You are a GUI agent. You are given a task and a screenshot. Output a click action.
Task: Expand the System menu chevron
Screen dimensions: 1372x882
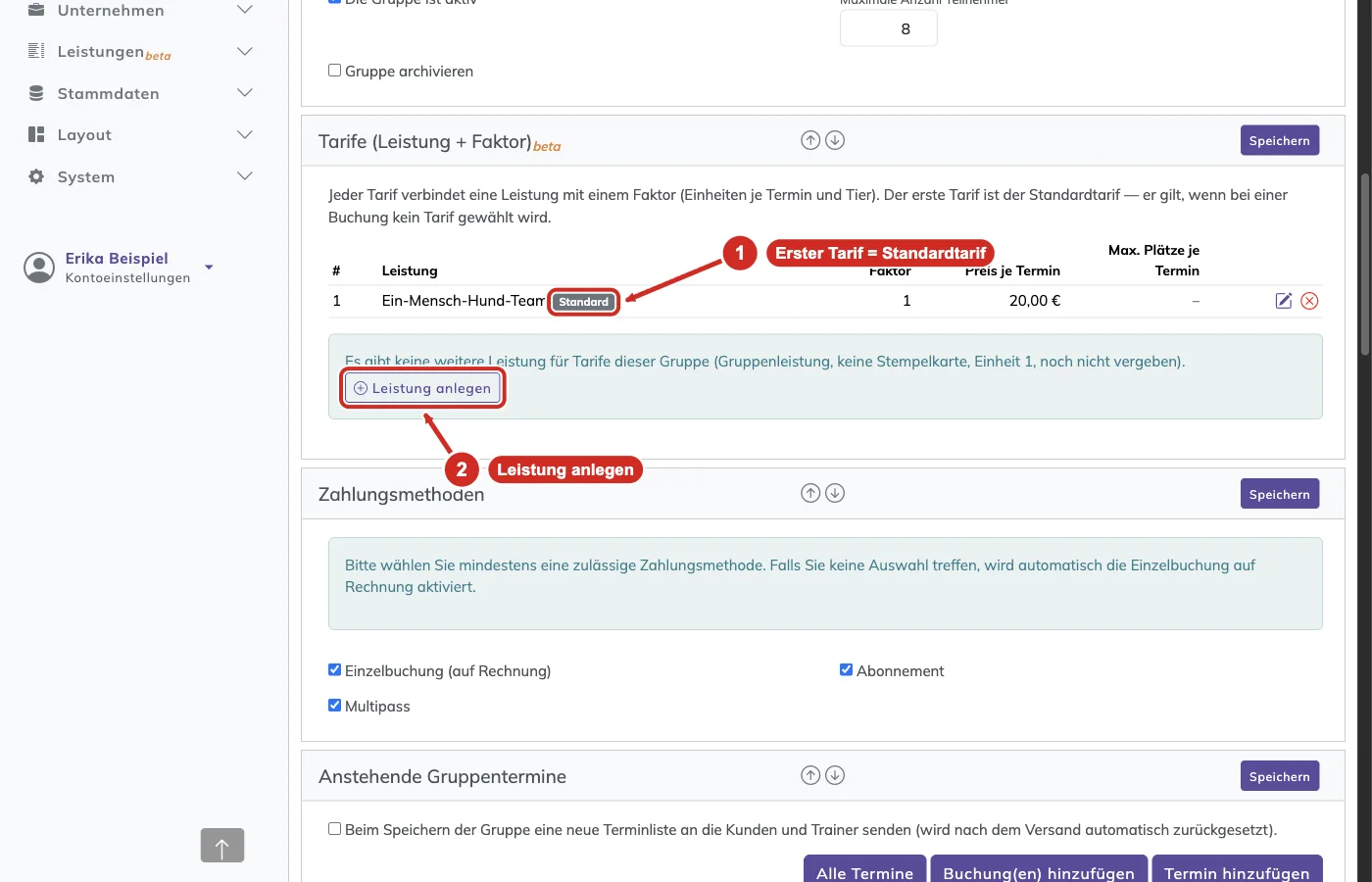pos(245,176)
